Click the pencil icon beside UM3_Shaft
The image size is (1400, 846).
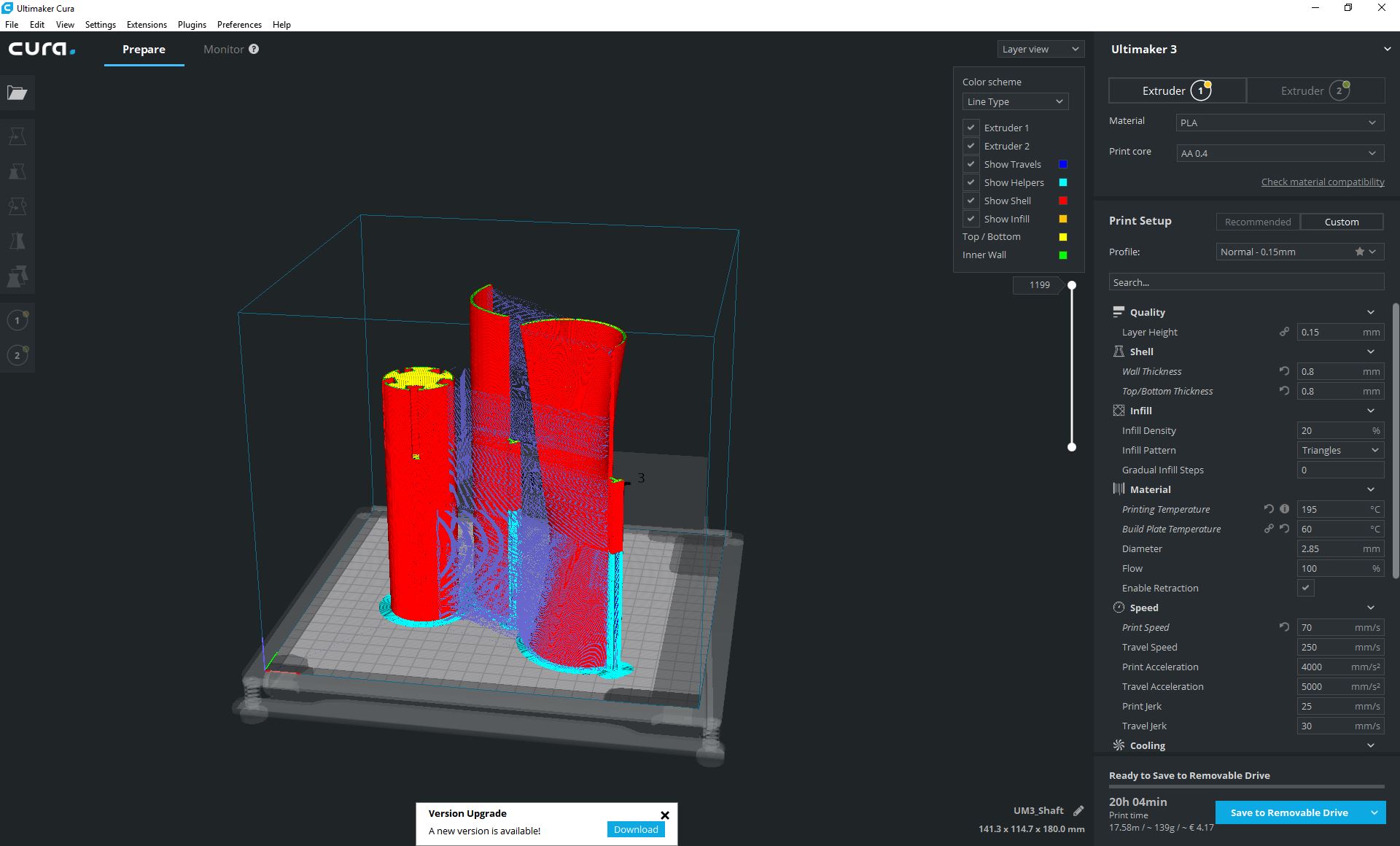pos(1078,810)
